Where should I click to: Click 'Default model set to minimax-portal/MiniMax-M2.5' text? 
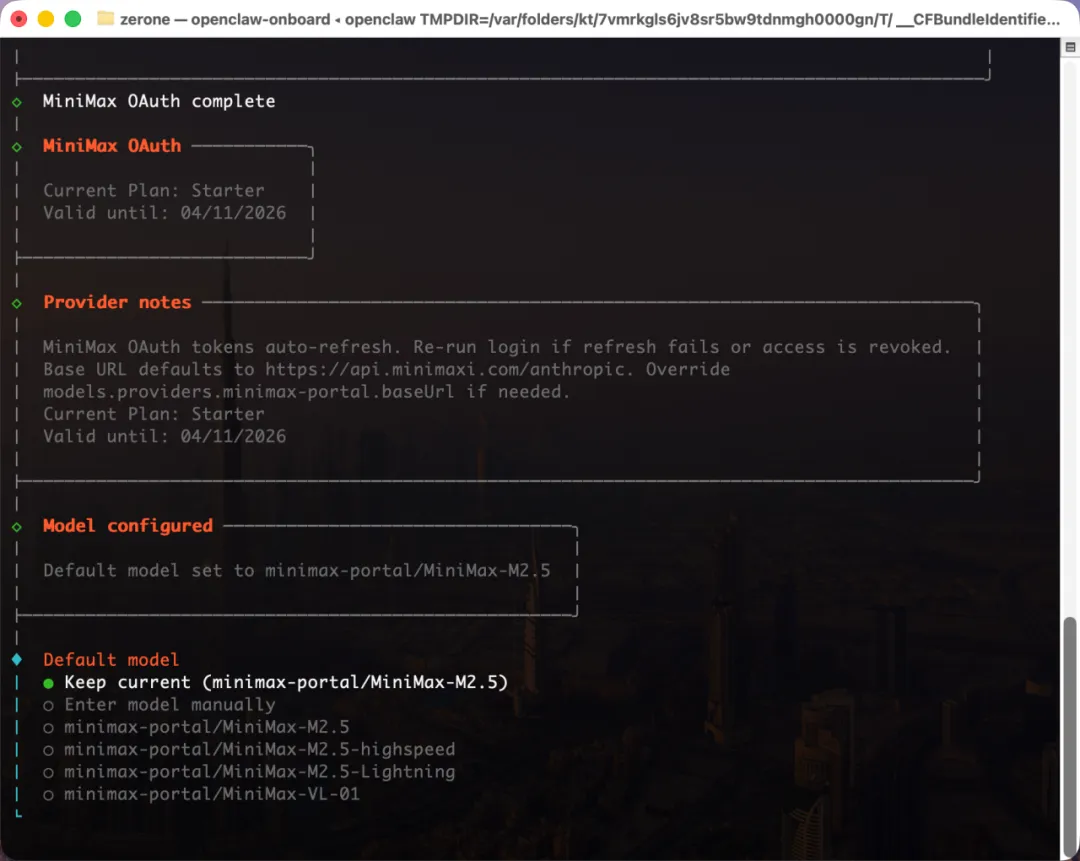click(297, 571)
